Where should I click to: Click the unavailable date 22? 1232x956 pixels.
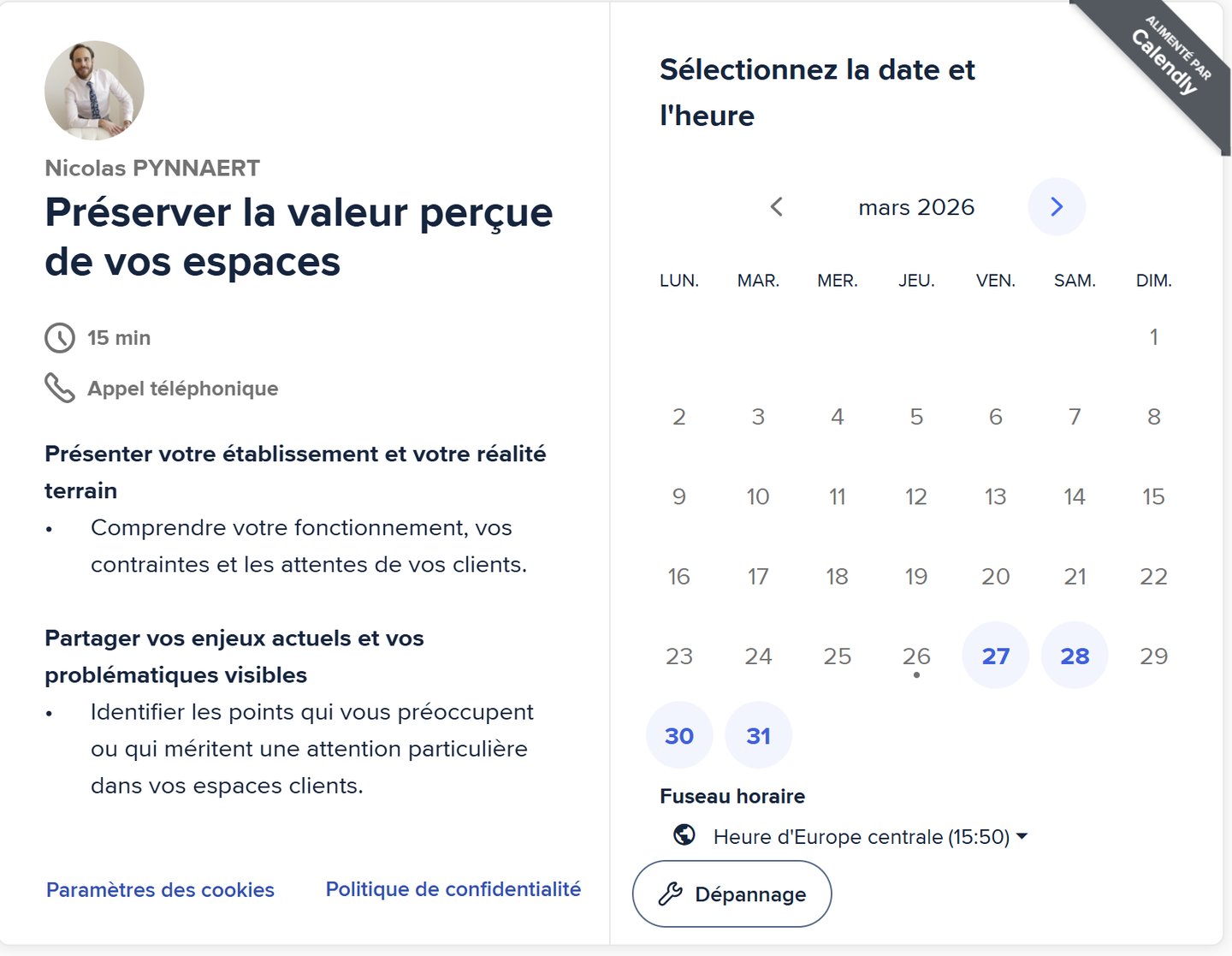pyautogui.click(x=1154, y=576)
